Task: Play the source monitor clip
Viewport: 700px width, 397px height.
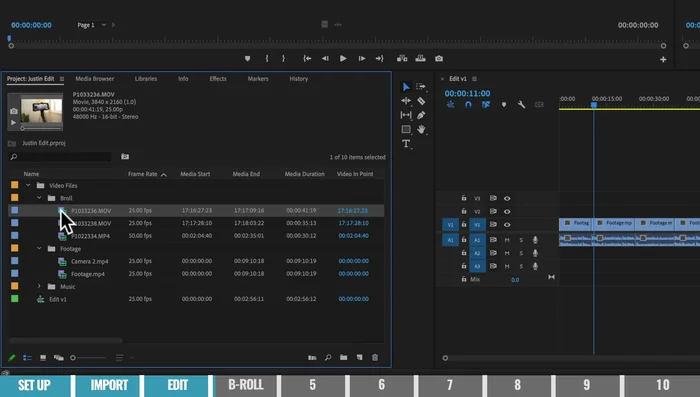Action: point(343,59)
